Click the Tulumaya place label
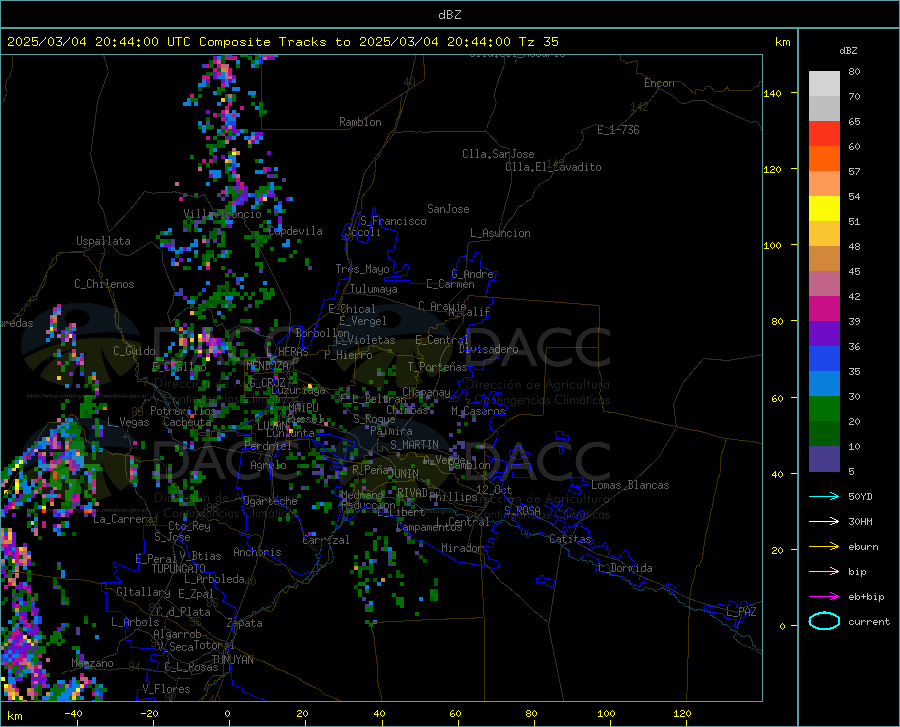Viewport: 900px width, 727px height. [374, 289]
